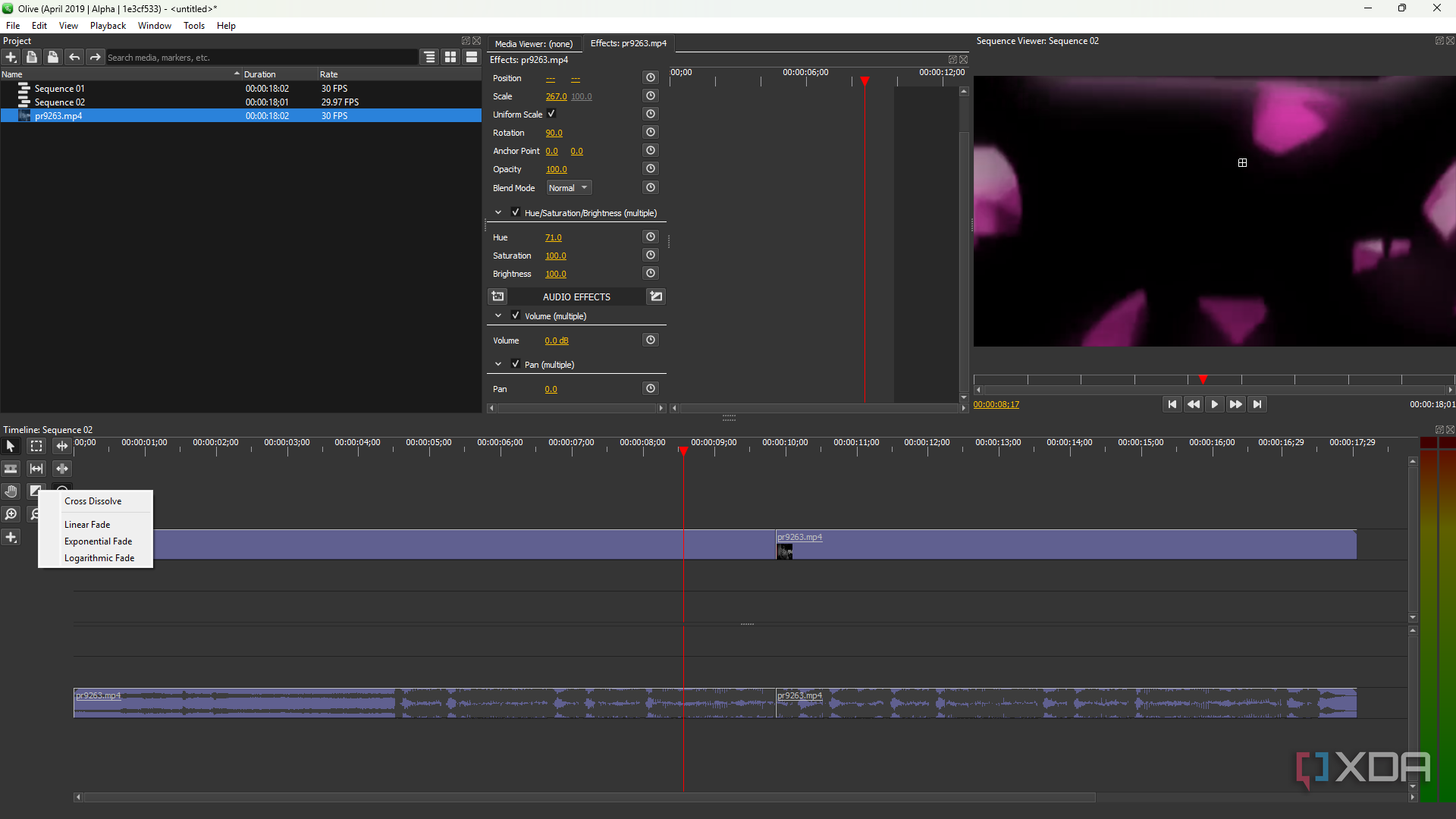This screenshot has width=1456, height=819.
Task: Toggle the Uniform Scale checkbox
Action: pyautogui.click(x=552, y=114)
